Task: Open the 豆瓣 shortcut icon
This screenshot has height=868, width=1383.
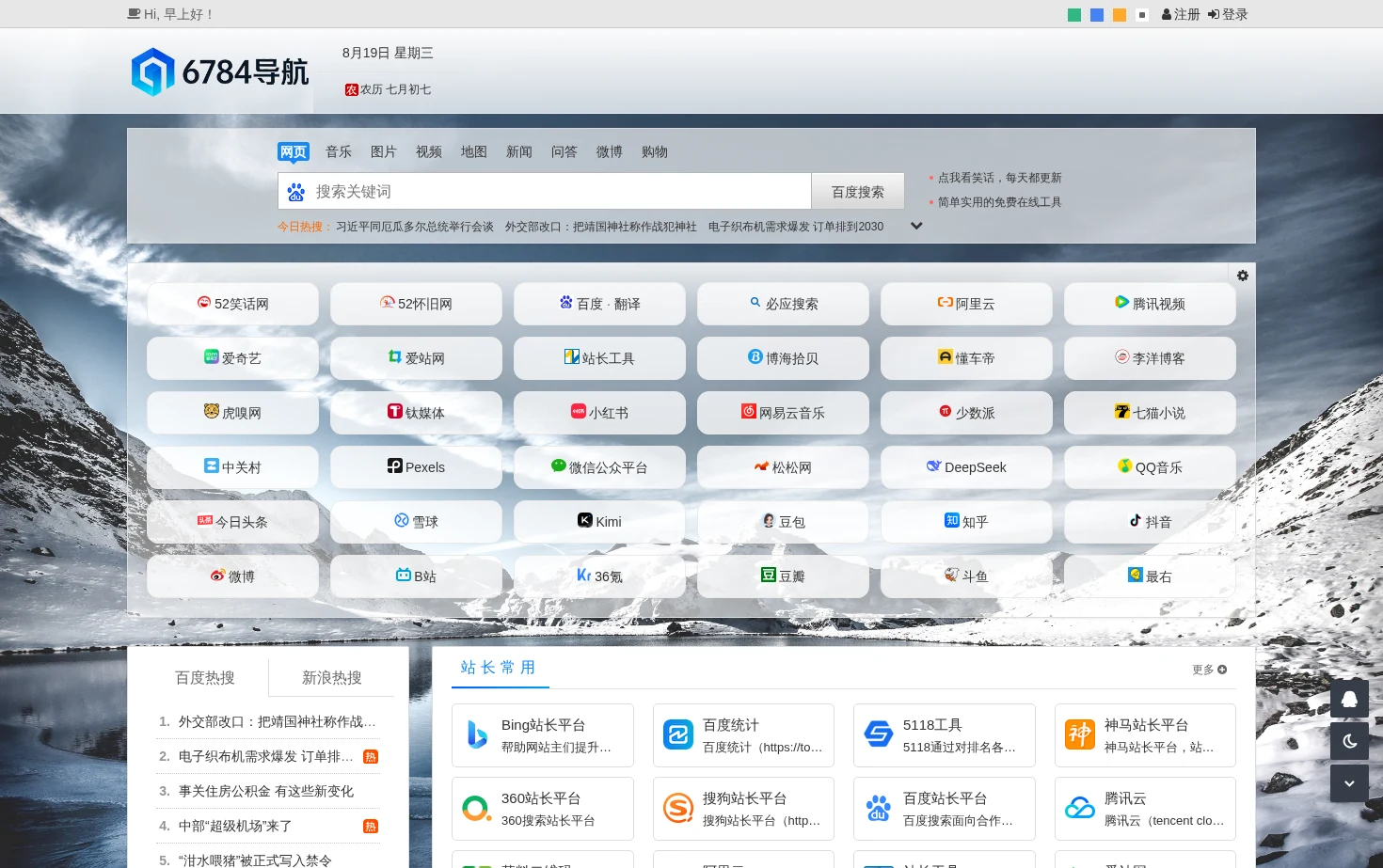Action: coord(769,575)
